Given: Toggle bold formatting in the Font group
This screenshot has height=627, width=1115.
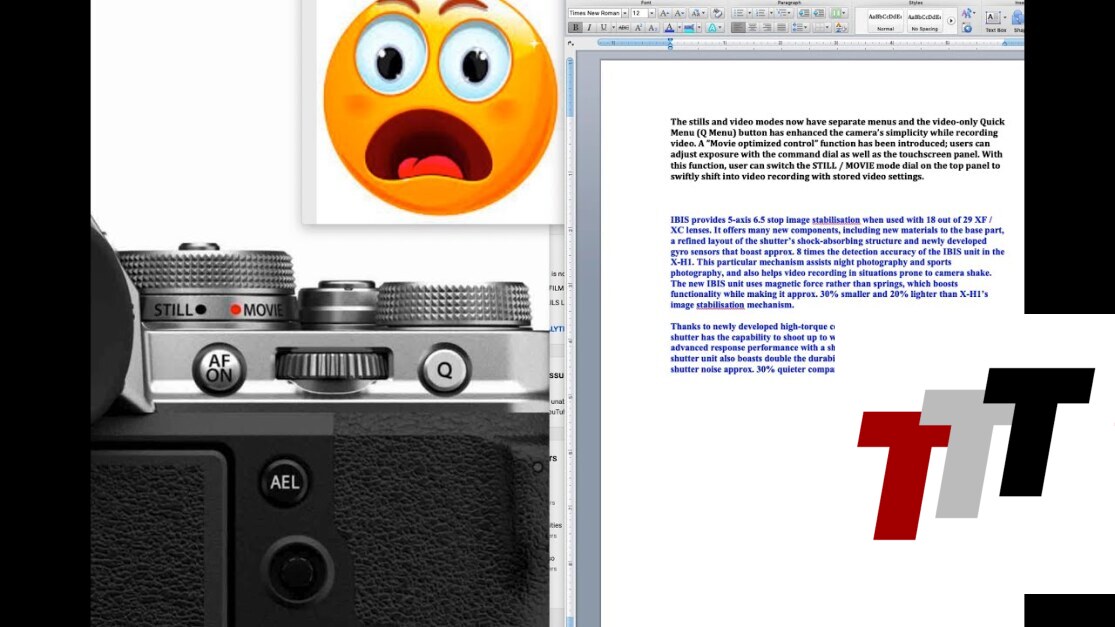Looking at the screenshot, I should coord(575,28).
